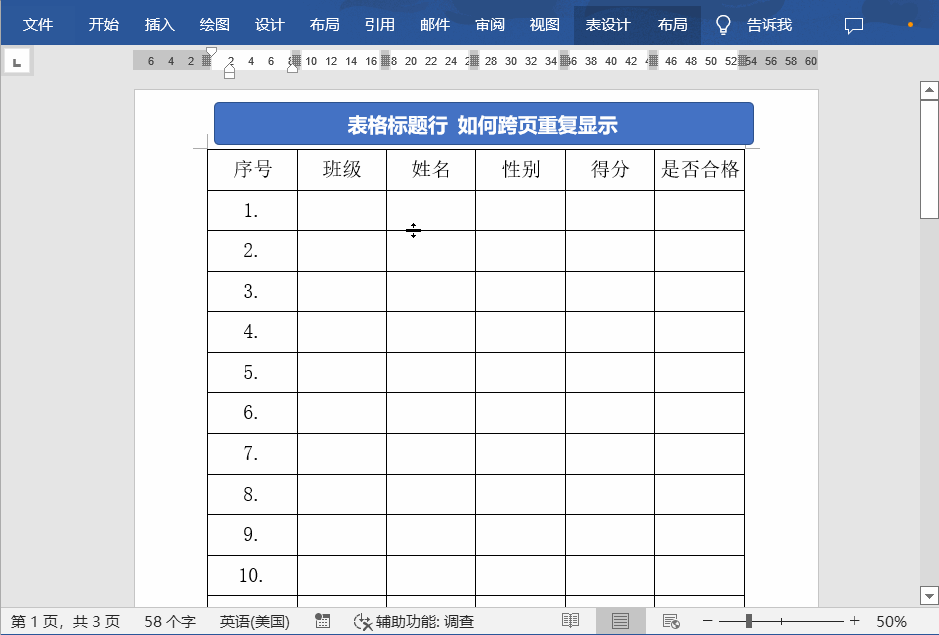Click the cell numbered 10.
The height and width of the screenshot is (635, 939).
point(252,576)
